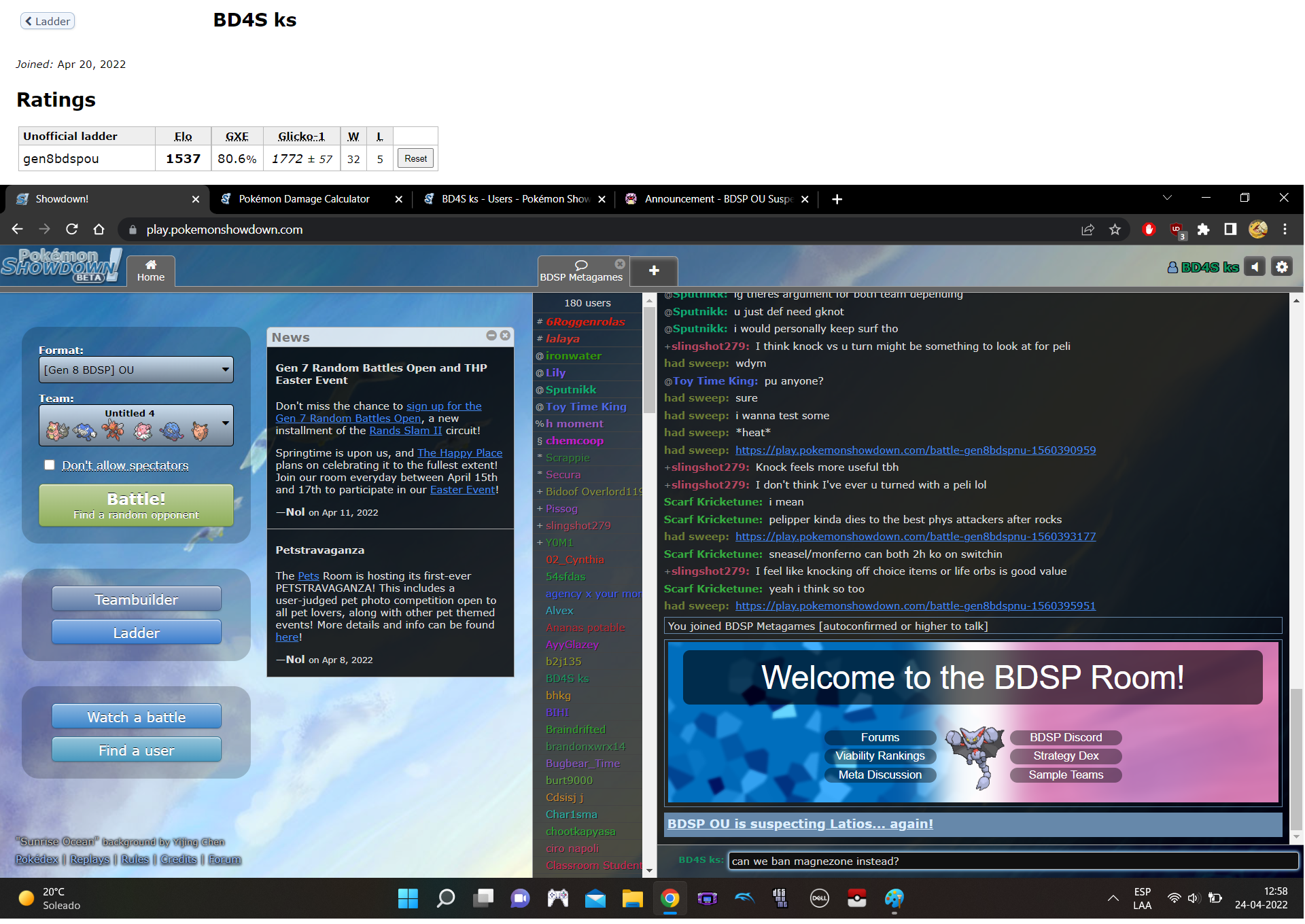Viewport: 1305px width, 924px height.
Task: Open the BDSP Discord button
Action: tap(1065, 737)
